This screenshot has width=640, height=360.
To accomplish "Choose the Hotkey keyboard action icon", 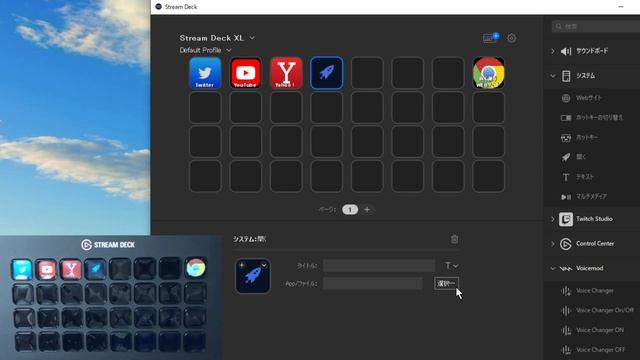I will click(x=566, y=138).
